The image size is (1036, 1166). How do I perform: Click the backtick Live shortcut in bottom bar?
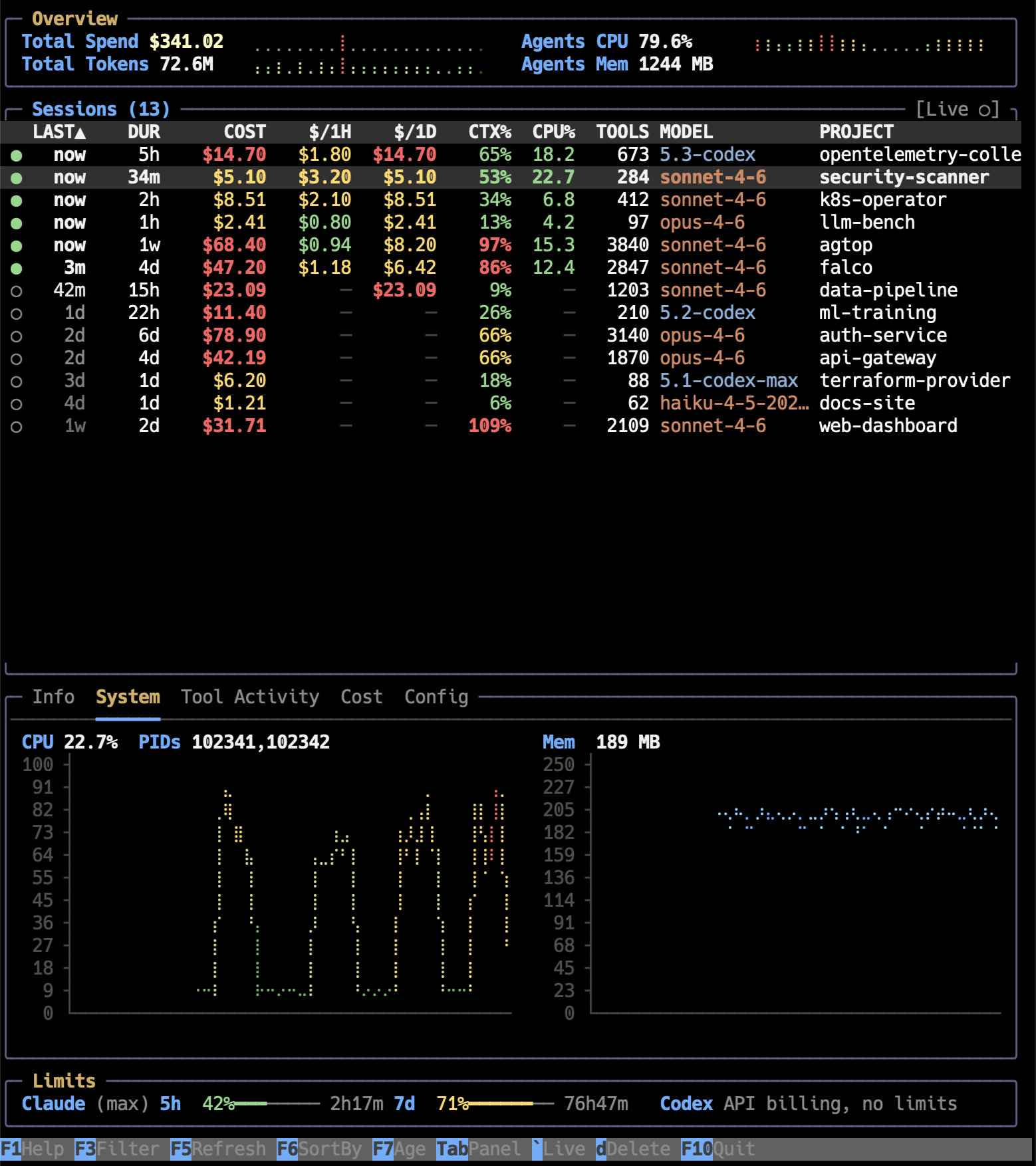pos(559,1149)
